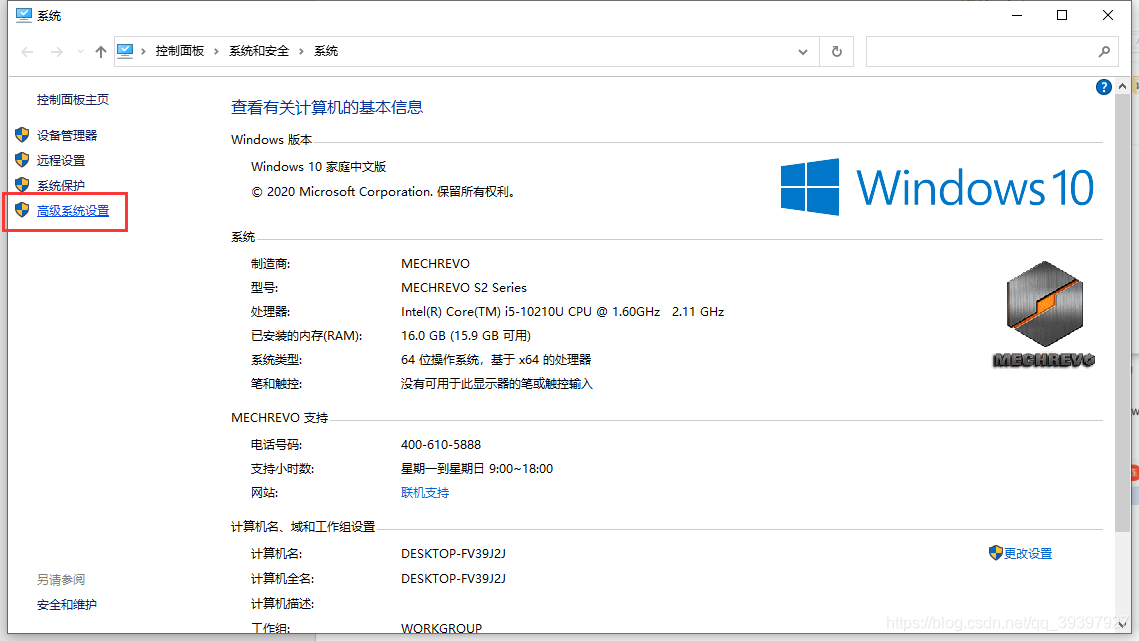This screenshot has width=1139, height=641.
Task: Go up one level with Up arrow
Action: click(x=101, y=52)
